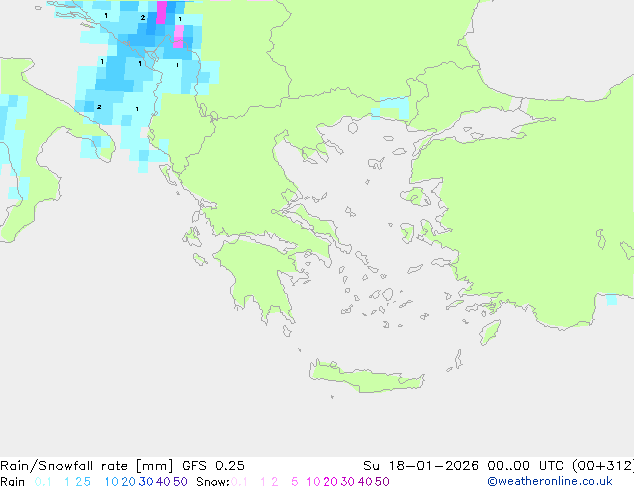Select the 20 value in the Snow legend

point(330,482)
